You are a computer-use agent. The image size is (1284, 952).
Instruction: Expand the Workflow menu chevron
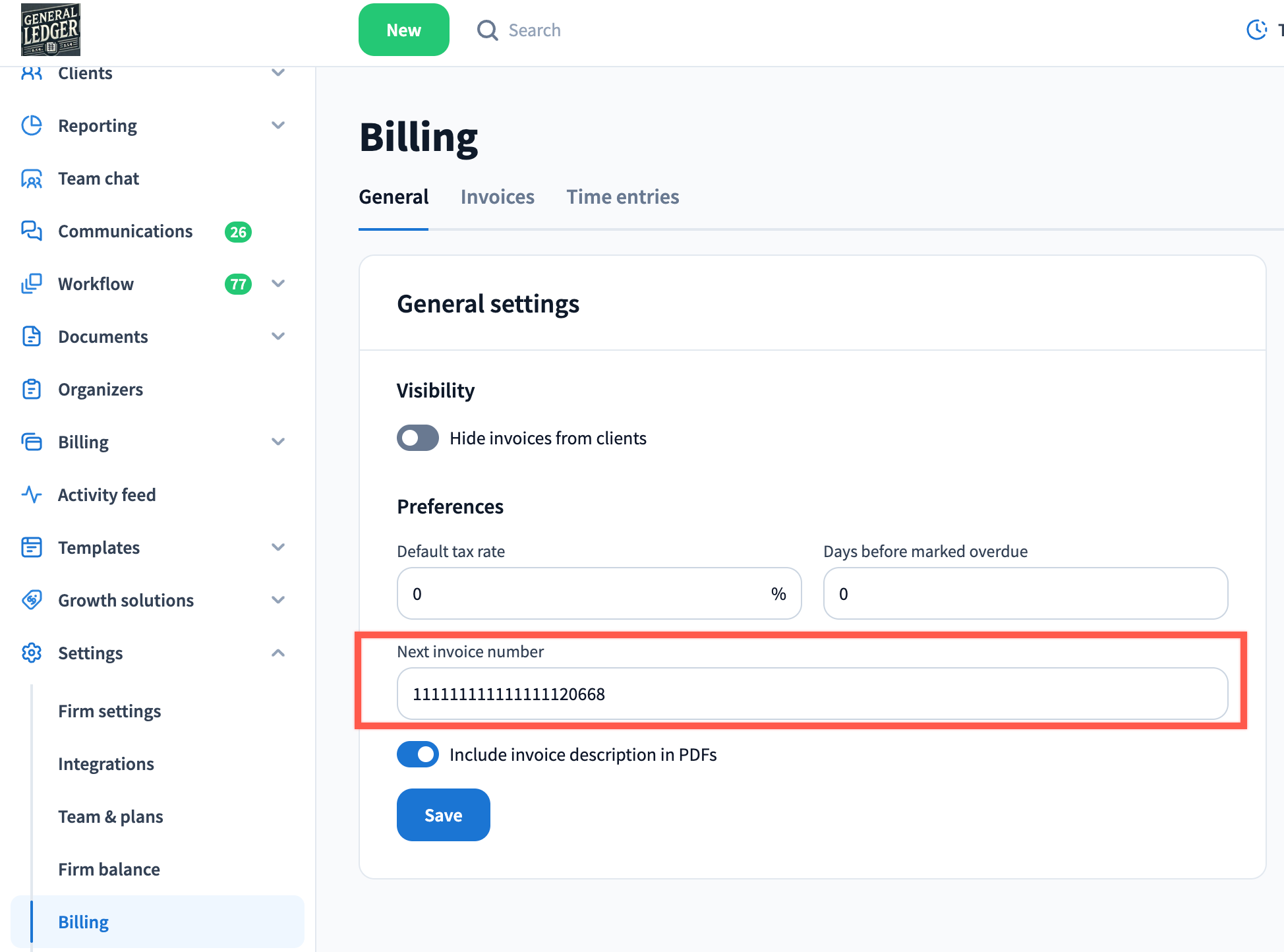tap(278, 283)
